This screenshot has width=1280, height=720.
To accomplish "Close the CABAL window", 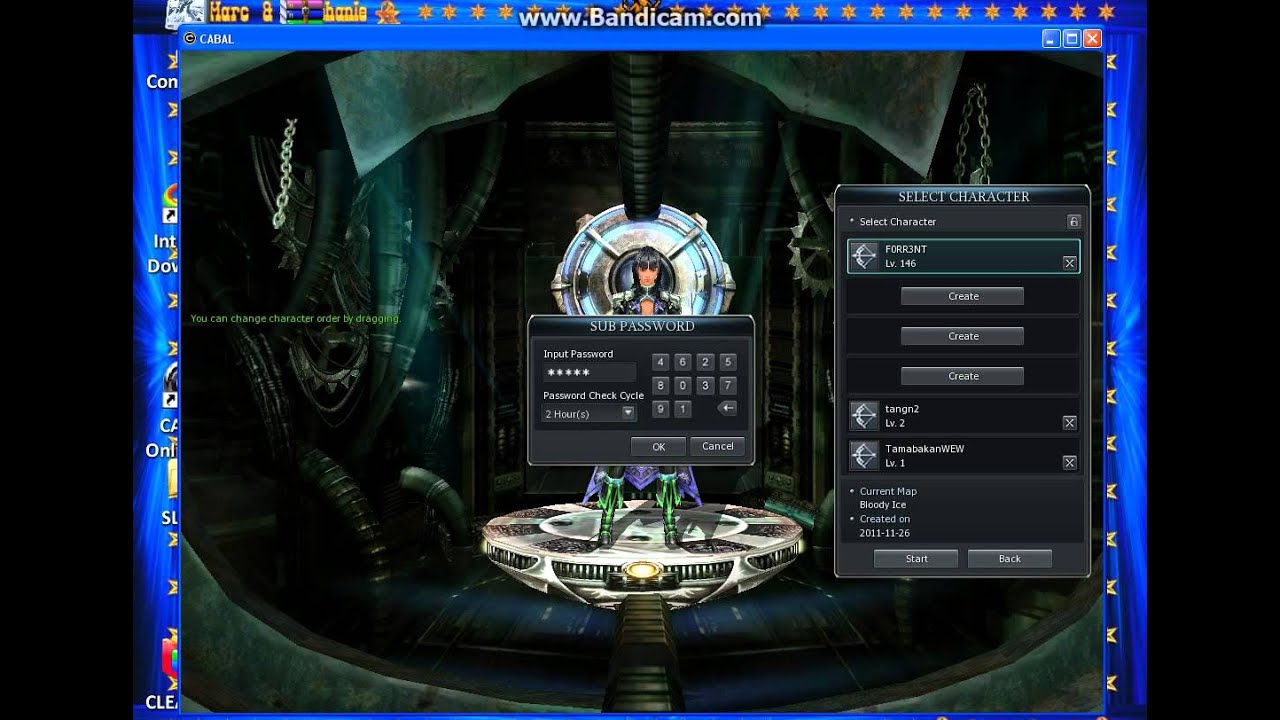I will 1092,39.
